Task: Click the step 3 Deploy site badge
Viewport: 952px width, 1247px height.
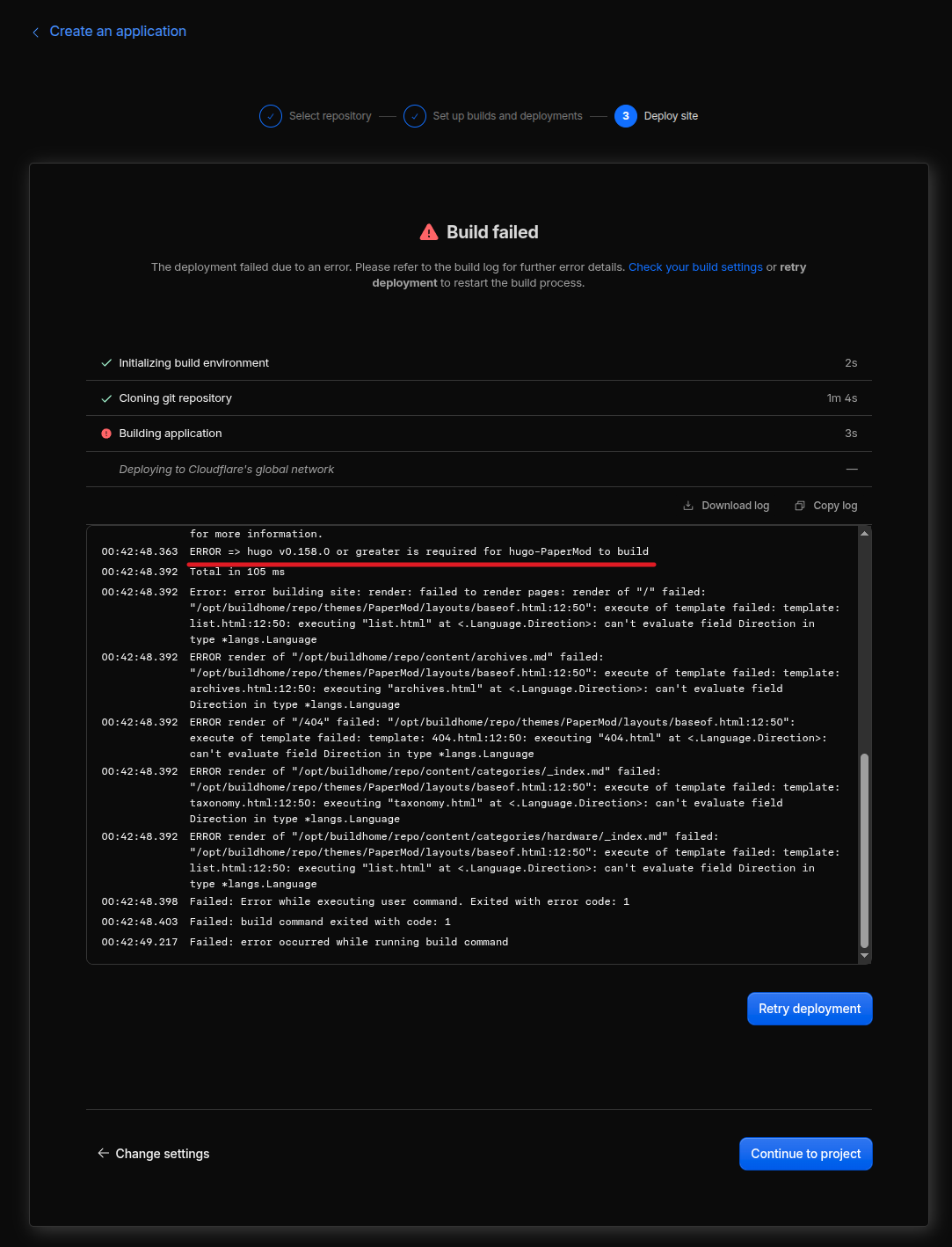Action: tap(626, 116)
